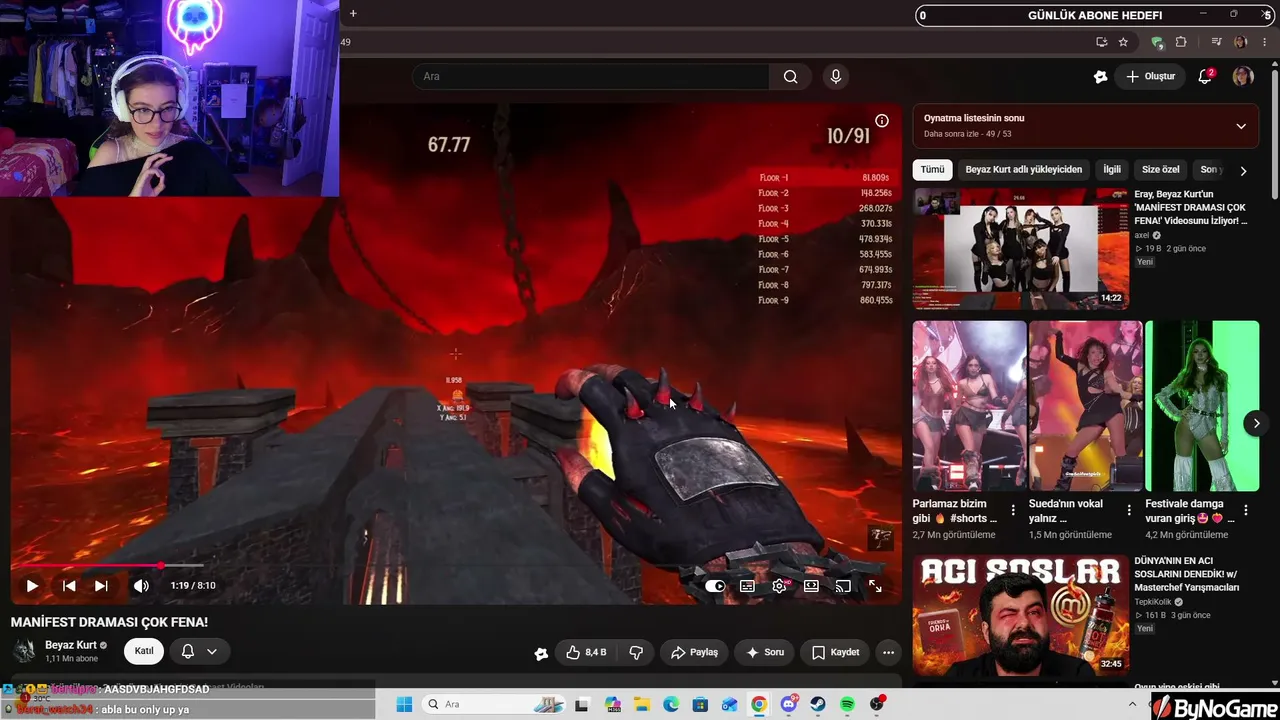Image resolution: width=1280 pixels, height=720 pixels.
Task: Select the 'Tümü' filter chip
Action: (932, 170)
